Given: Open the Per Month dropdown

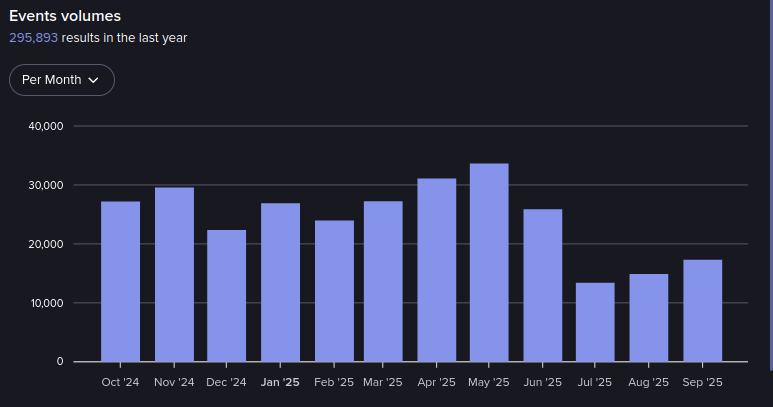Looking at the screenshot, I should (x=61, y=80).
